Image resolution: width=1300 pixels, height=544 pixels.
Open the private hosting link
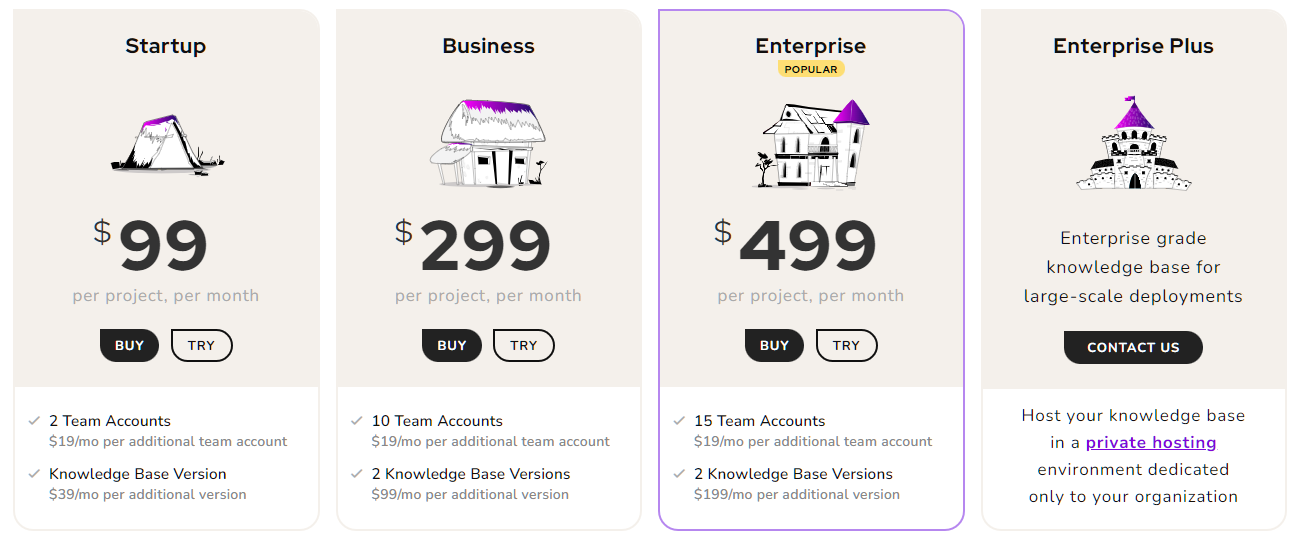(1151, 443)
